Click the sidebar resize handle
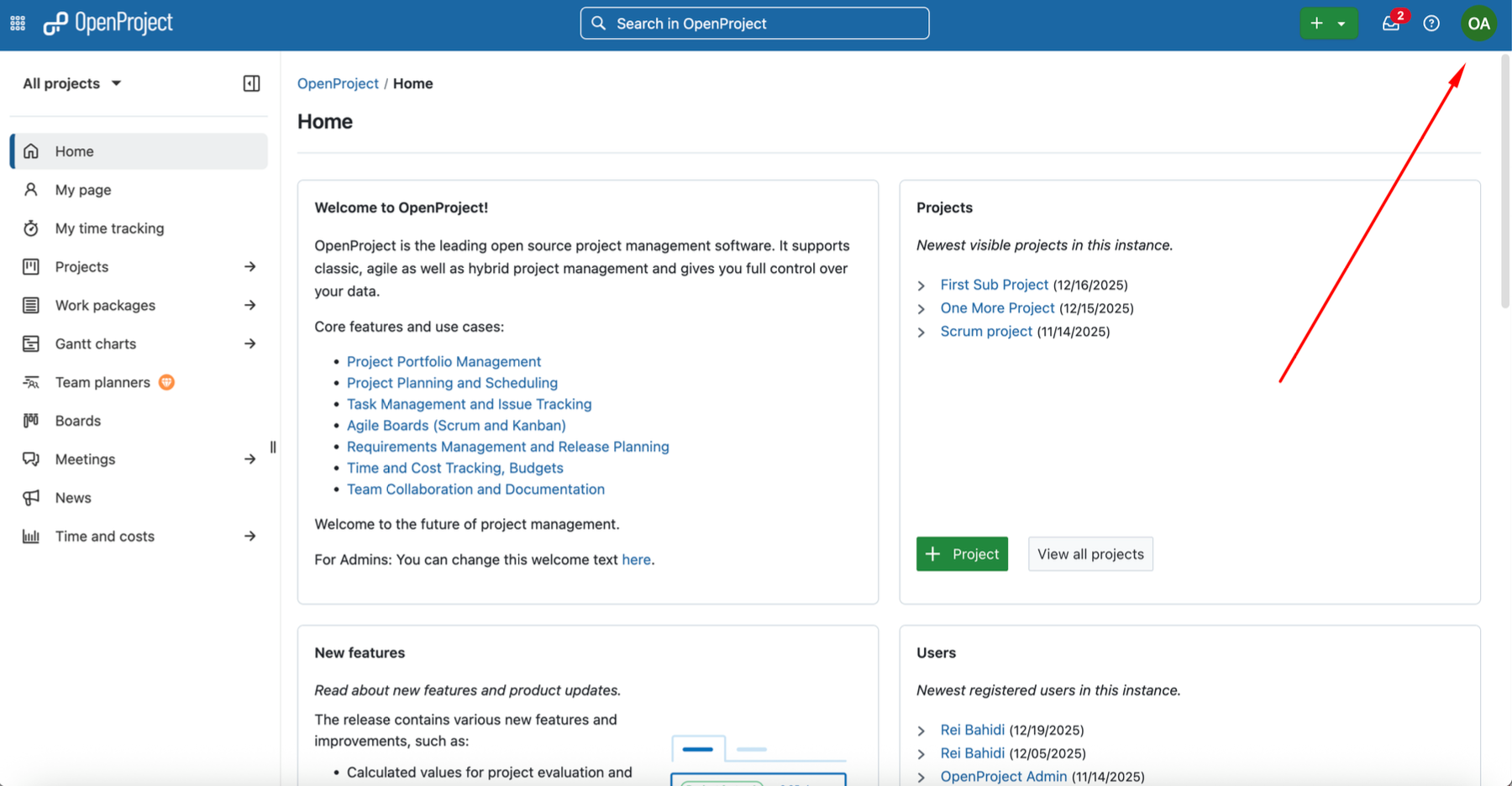Screen dimensions: 1512x786 coord(273,448)
